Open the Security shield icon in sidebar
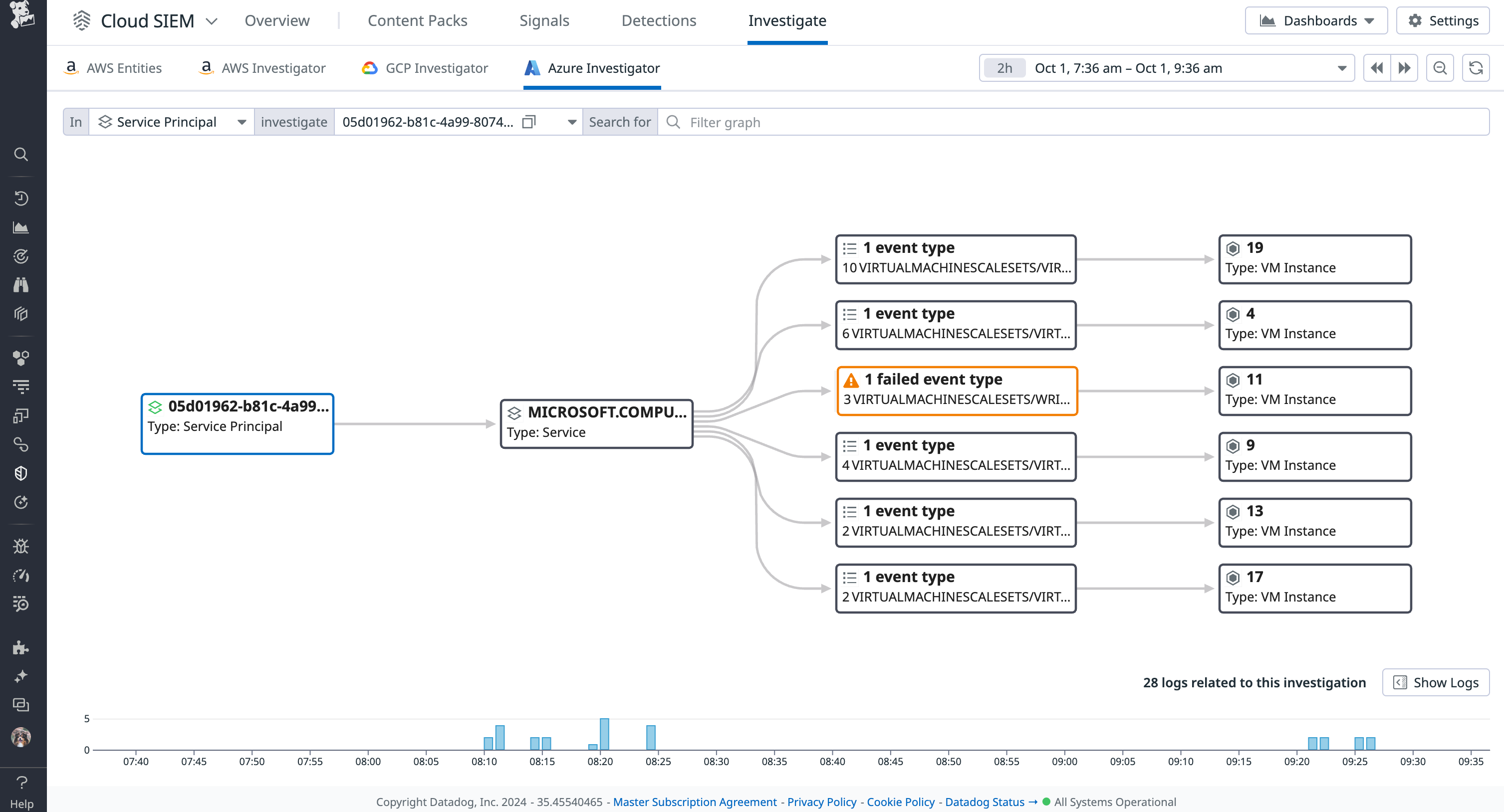The width and height of the screenshot is (1504, 812). tap(21, 473)
